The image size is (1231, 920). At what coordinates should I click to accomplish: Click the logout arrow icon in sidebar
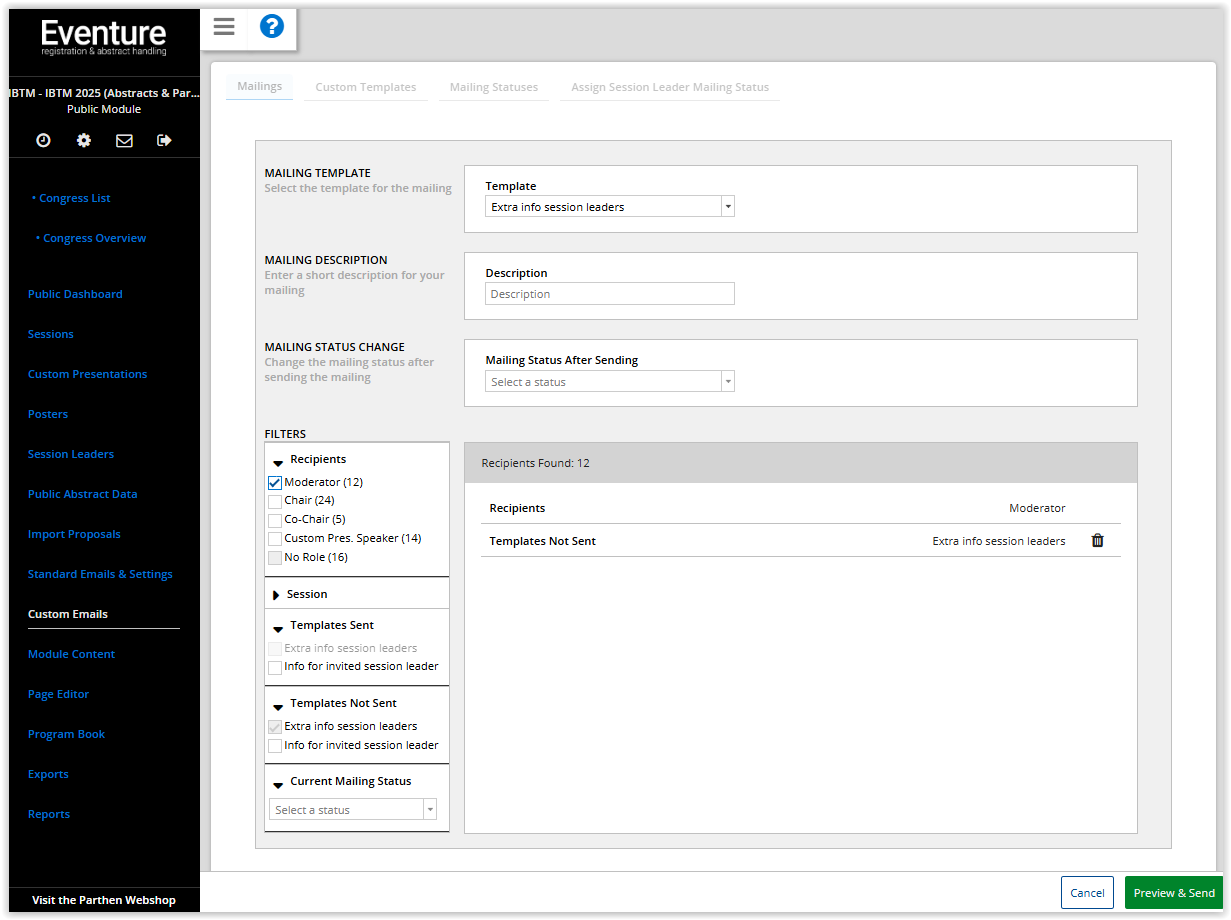coord(165,141)
